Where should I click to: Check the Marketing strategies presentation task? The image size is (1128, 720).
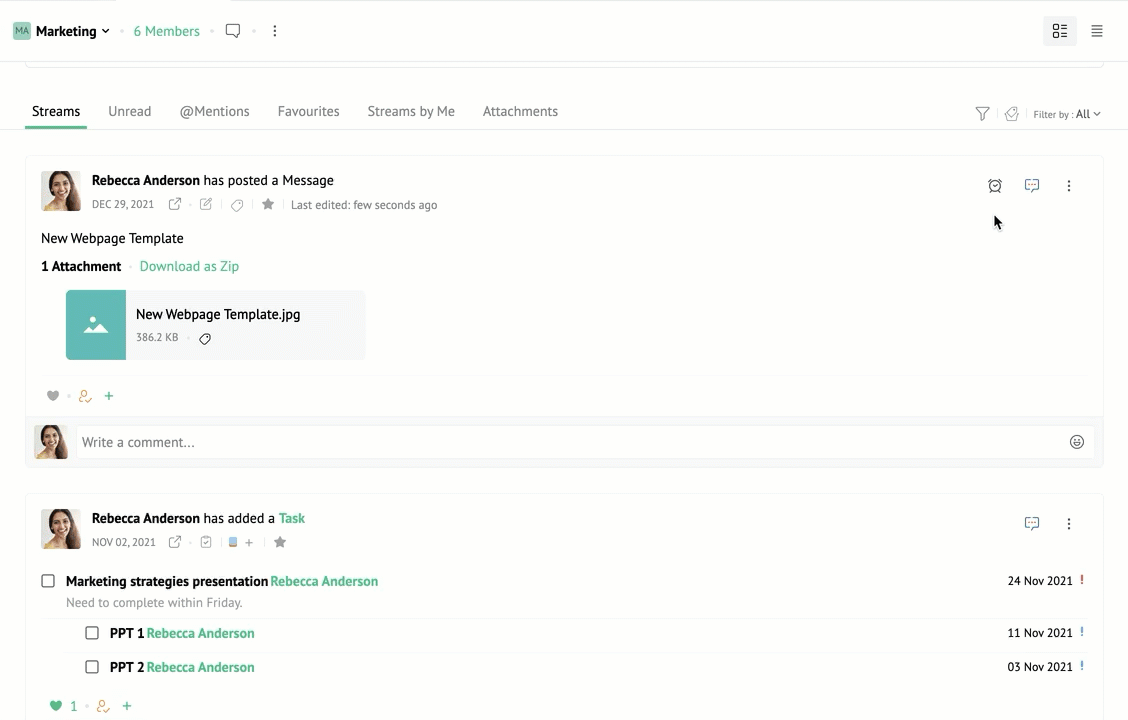click(48, 581)
